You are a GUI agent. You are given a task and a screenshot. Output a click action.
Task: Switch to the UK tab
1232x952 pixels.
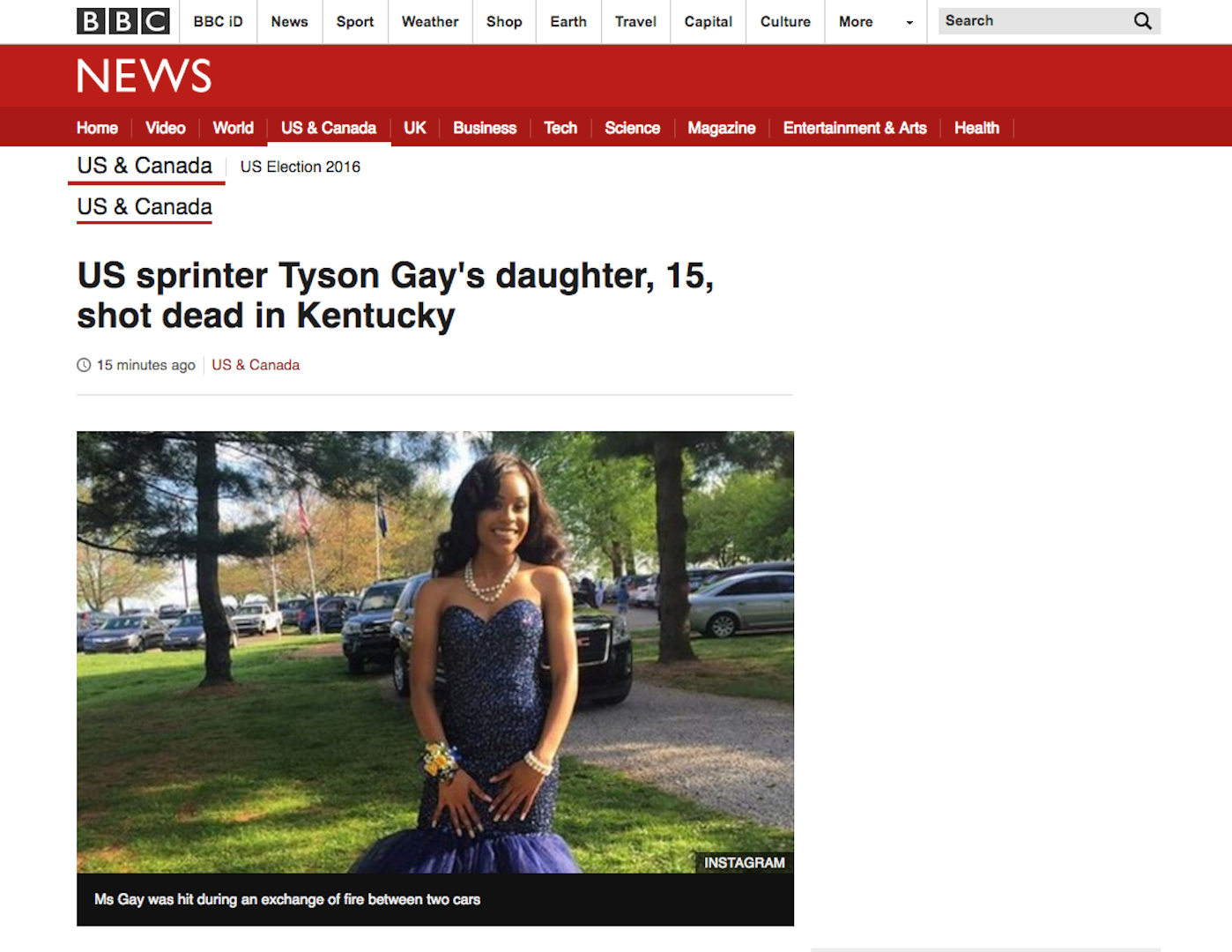415,128
